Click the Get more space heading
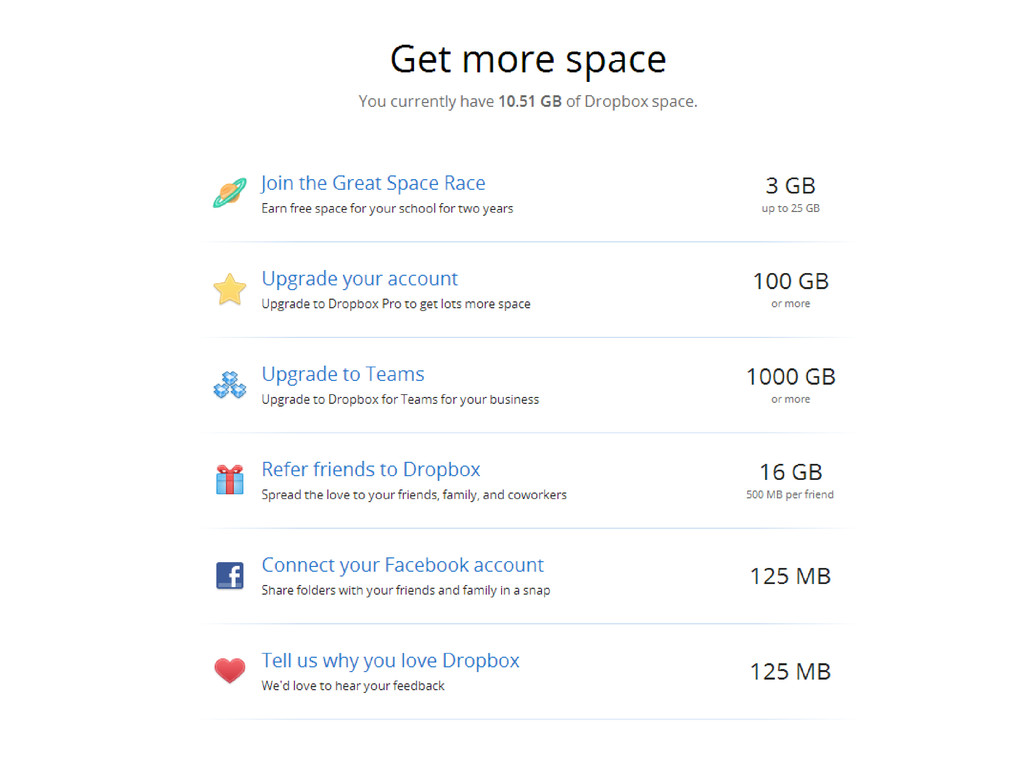1024x768 pixels. coord(528,59)
